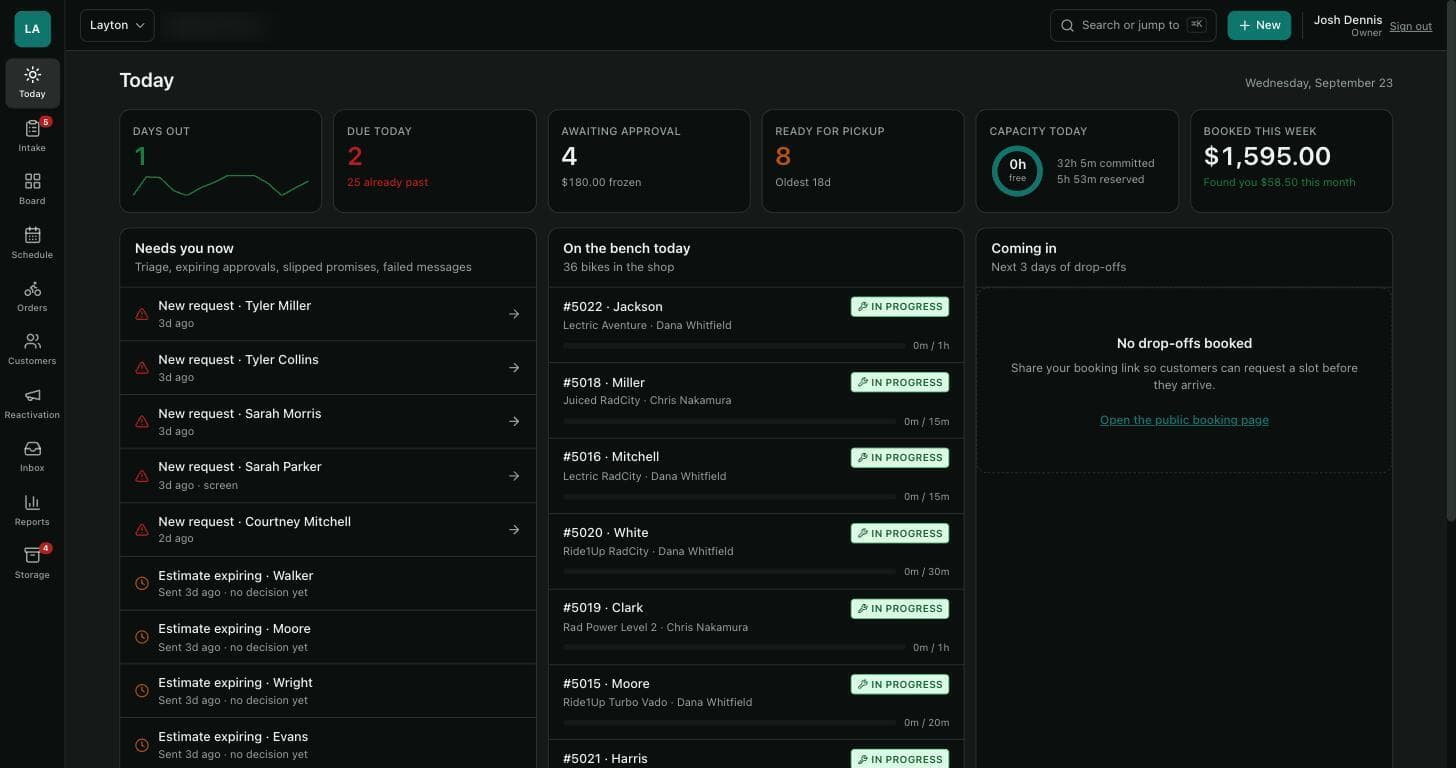Open Estimate expiring · Moore row

[x=328, y=637]
